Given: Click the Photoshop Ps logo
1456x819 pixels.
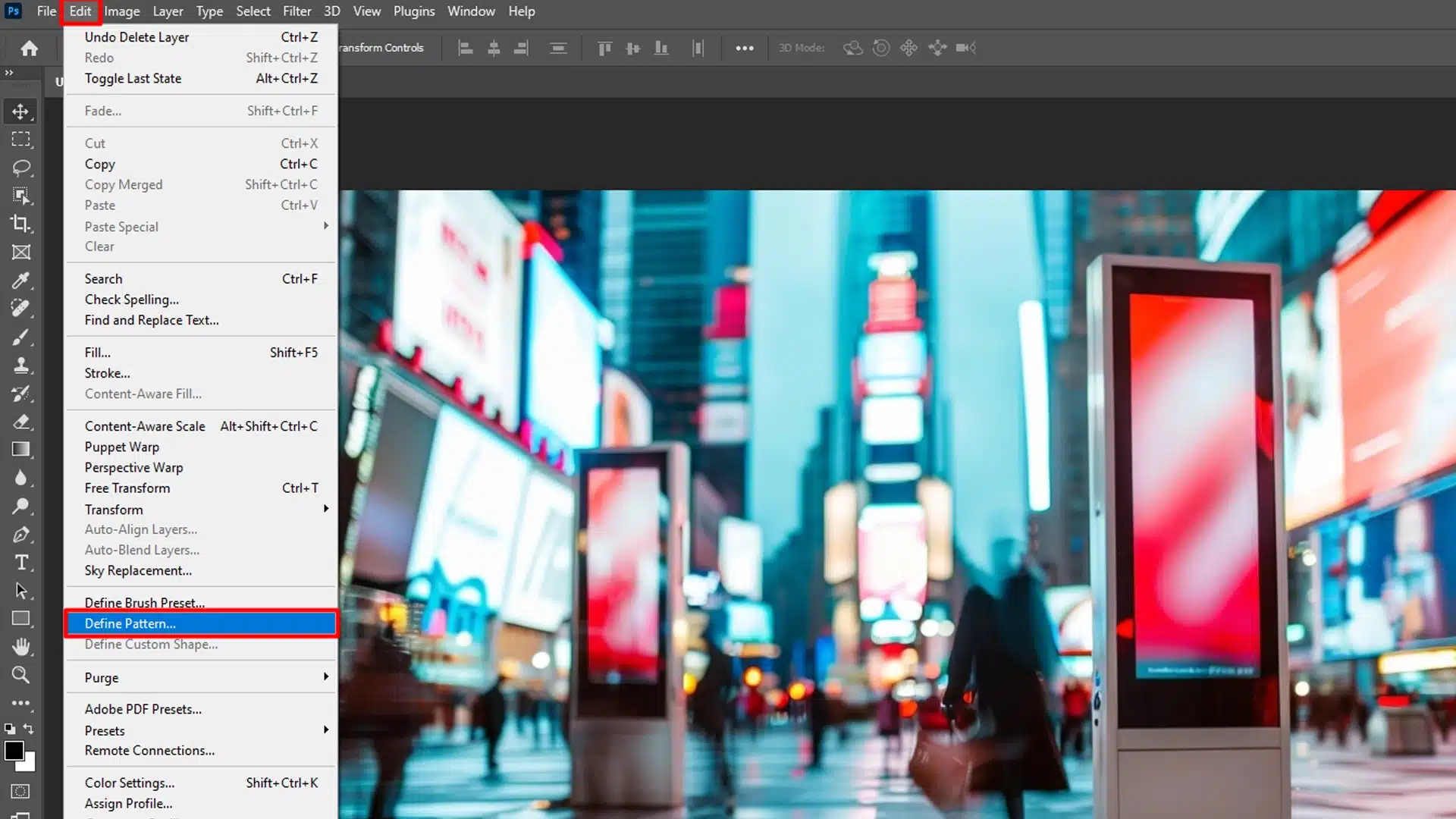Looking at the screenshot, I should [x=13, y=11].
